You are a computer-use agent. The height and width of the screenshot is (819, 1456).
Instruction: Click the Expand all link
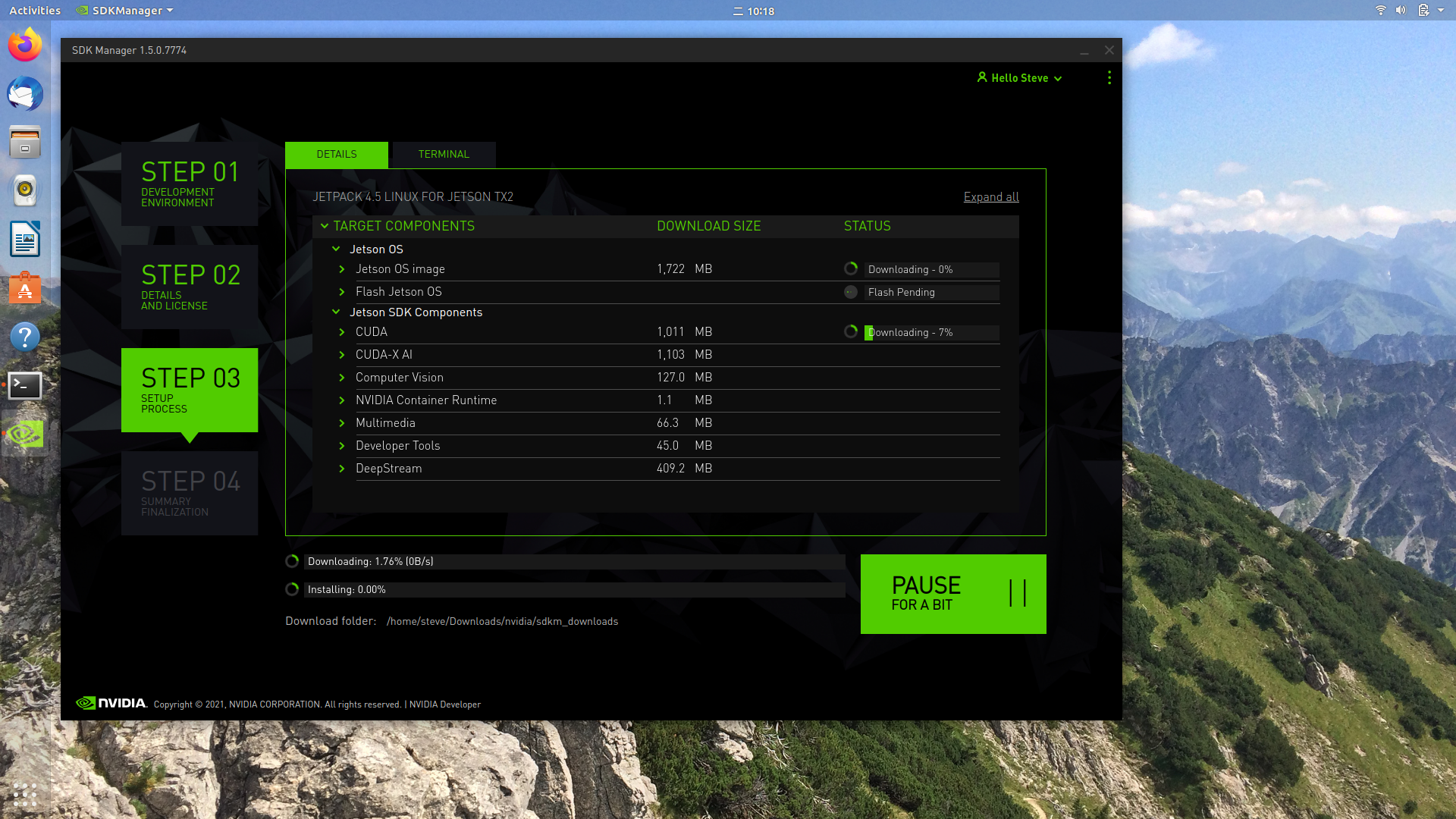[x=990, y=196]
